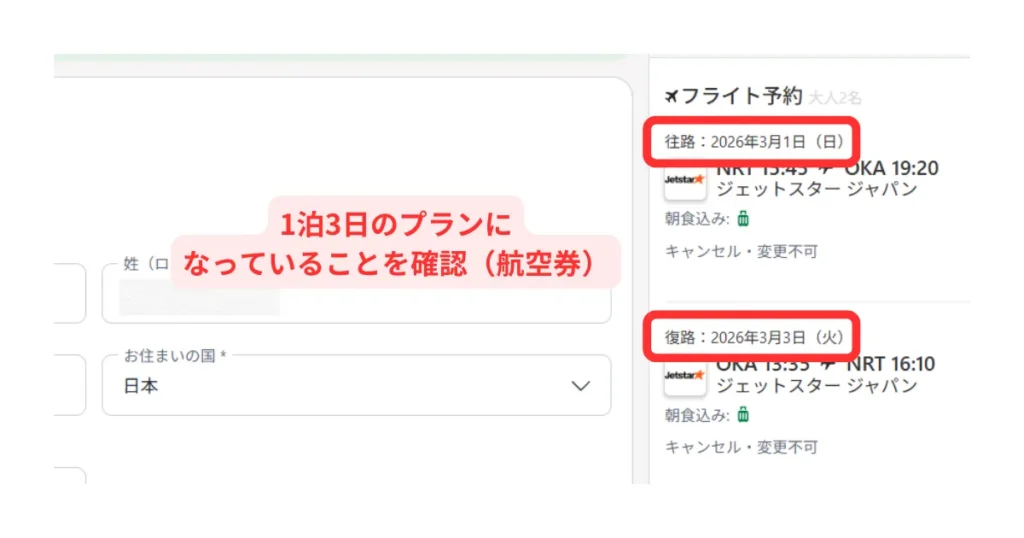Screen dimensions: 1024x538
Task: Click the green luggage icon under the outbound flight
Action: [x=743, y=219]
